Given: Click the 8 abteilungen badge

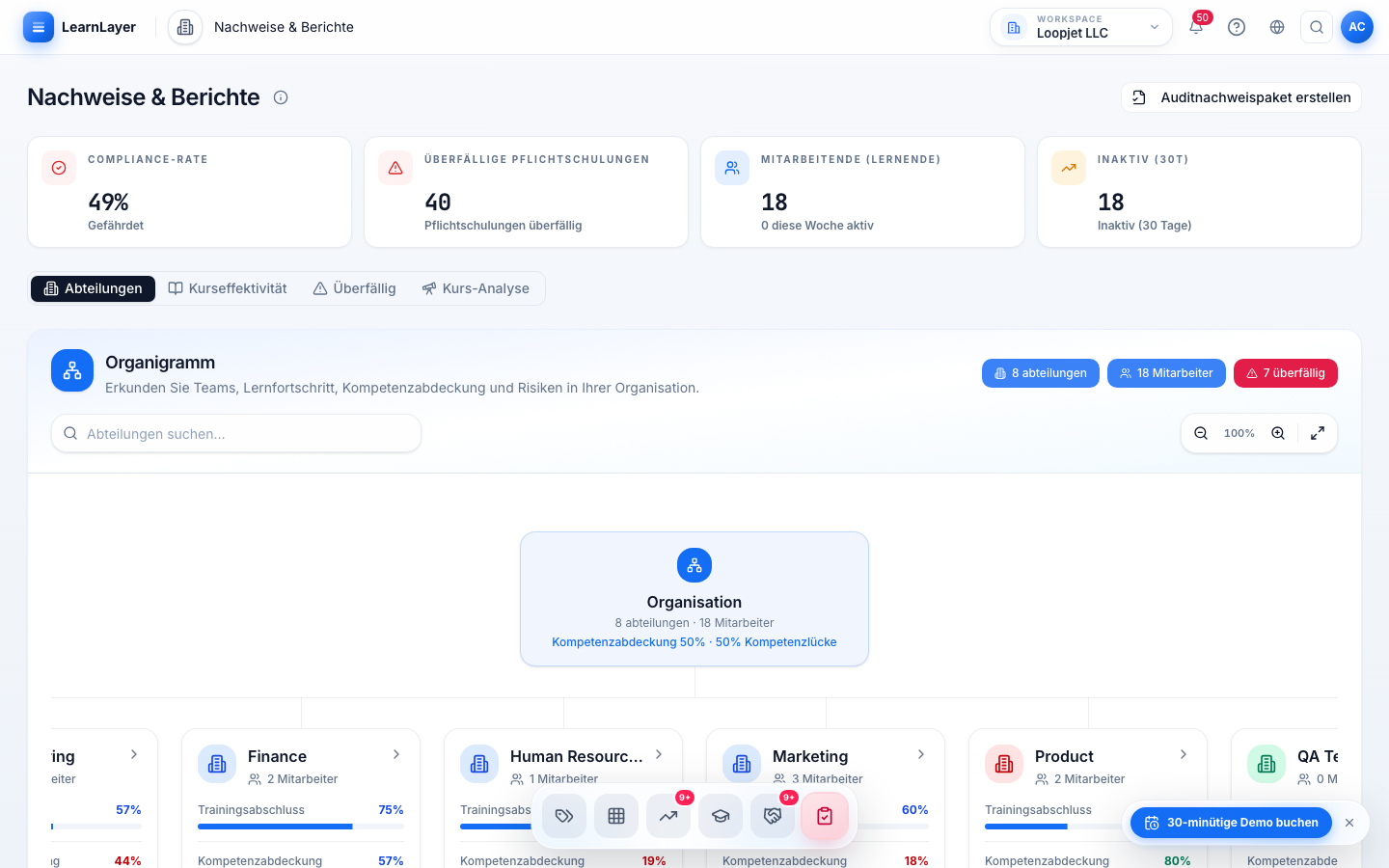Looking at the screenshot, I should tap(1041, 373).
